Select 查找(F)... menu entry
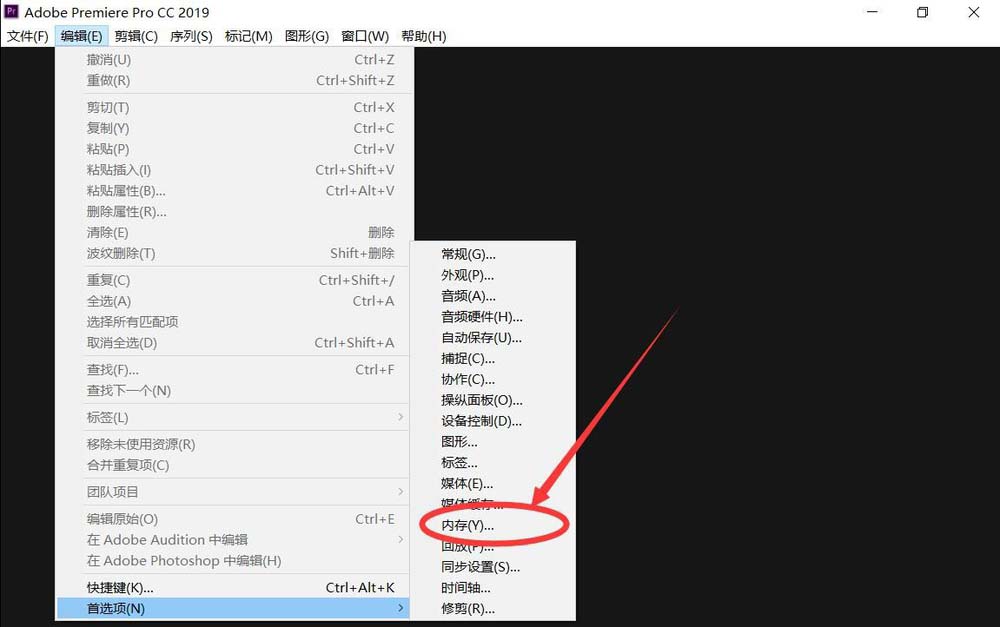 (233, 369)
